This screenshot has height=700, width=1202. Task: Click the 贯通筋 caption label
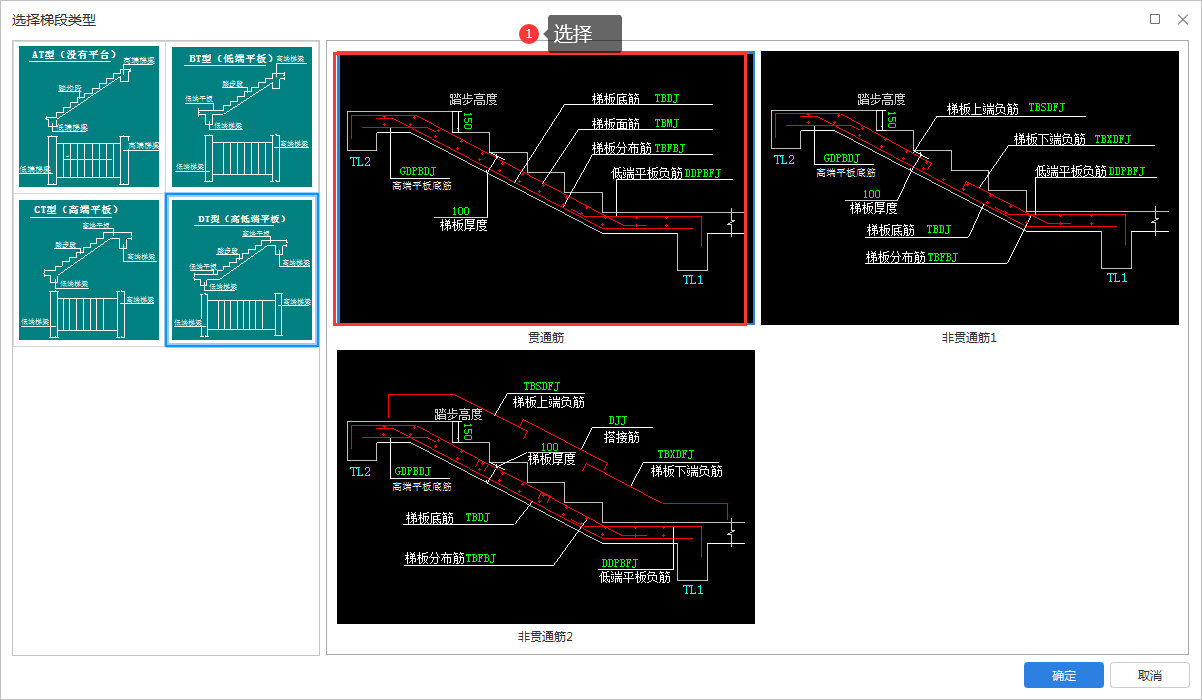546,338
